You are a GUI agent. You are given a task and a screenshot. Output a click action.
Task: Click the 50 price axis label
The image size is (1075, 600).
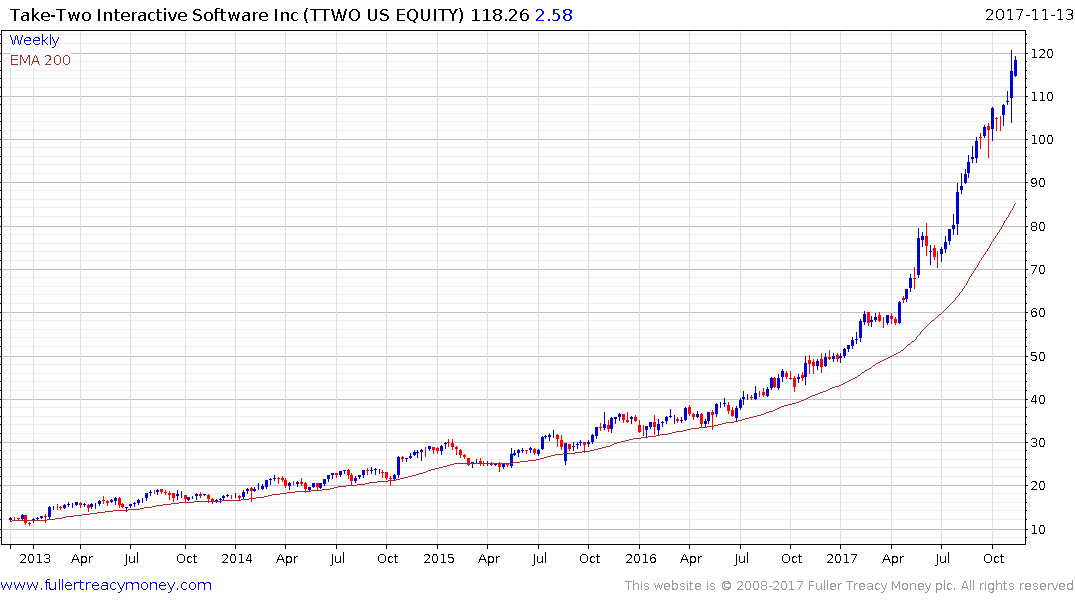[1038, 356]
